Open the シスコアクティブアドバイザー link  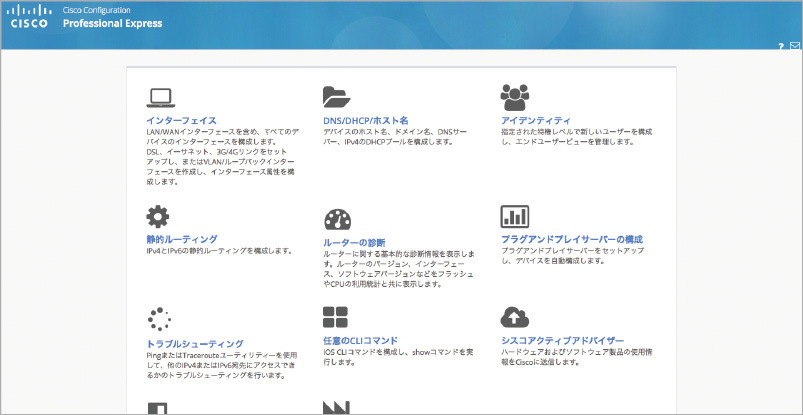562,341
